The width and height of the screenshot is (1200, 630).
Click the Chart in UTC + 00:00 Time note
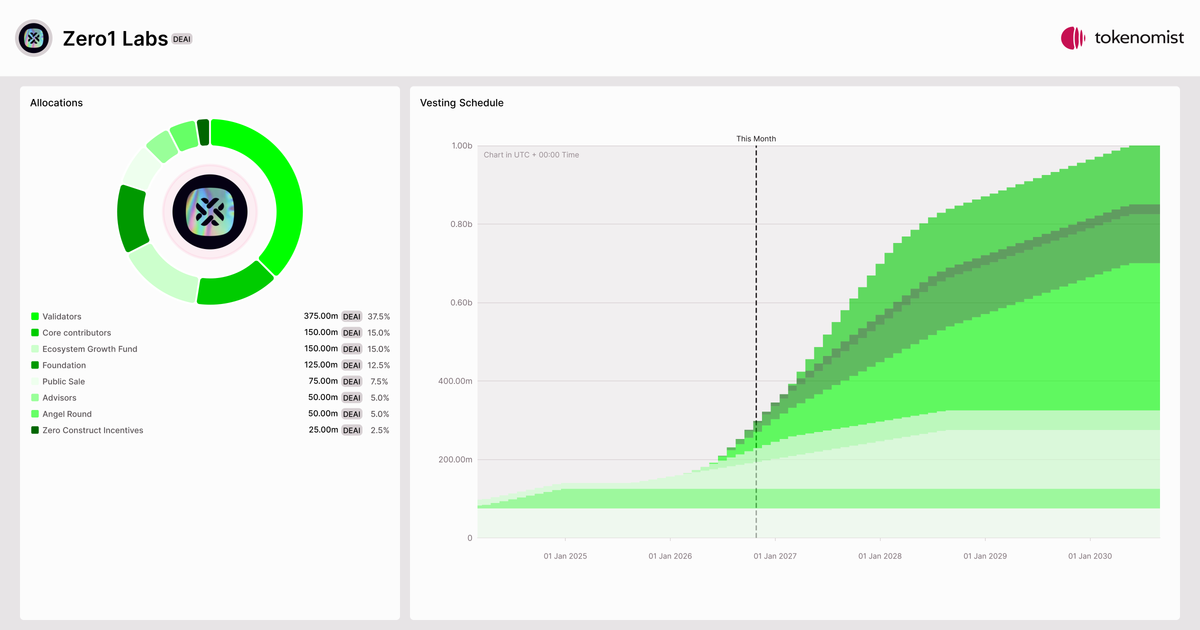pos(531,155)
